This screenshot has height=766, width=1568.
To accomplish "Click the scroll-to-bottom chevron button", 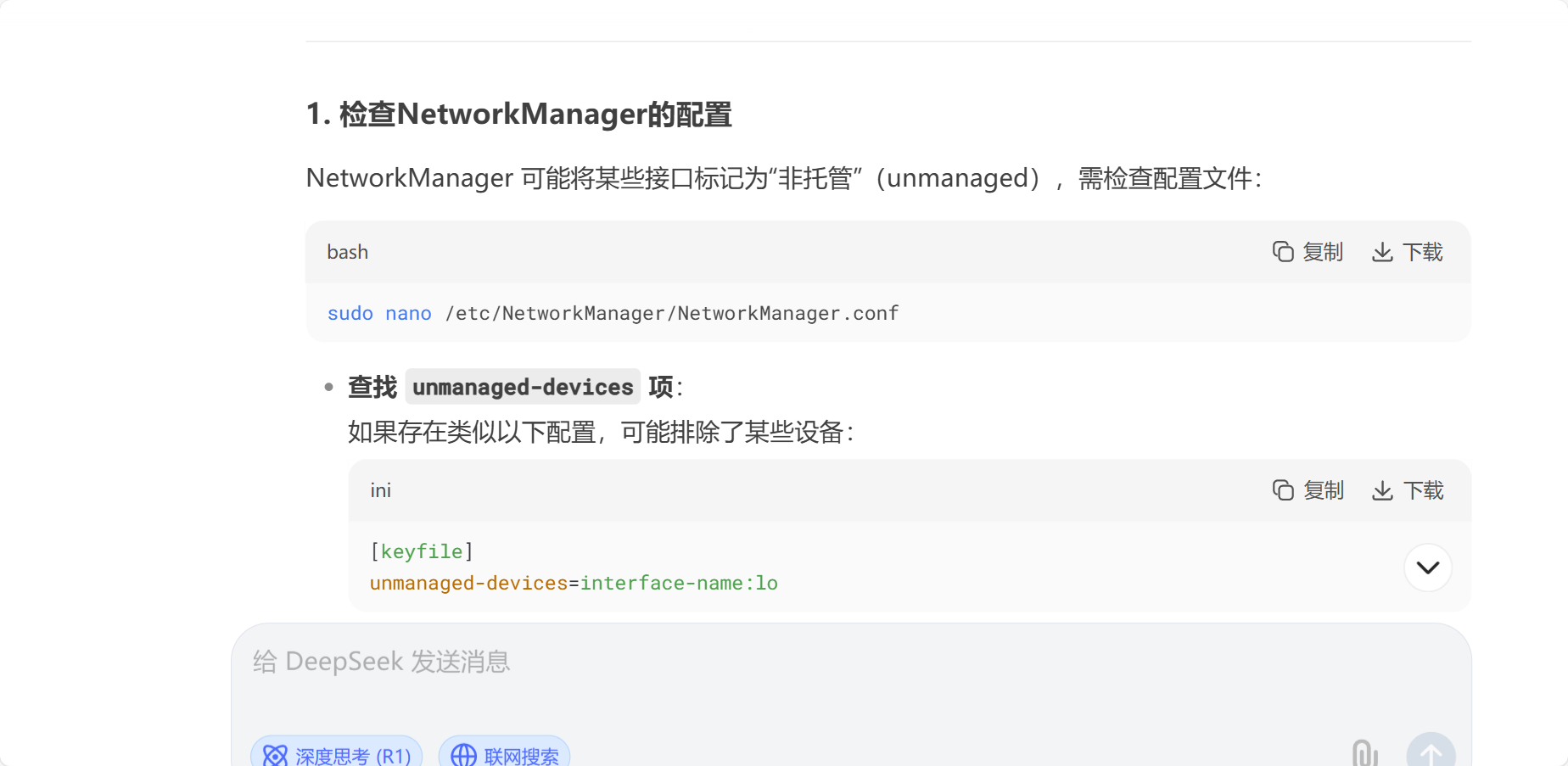I will pos(1428,568).
